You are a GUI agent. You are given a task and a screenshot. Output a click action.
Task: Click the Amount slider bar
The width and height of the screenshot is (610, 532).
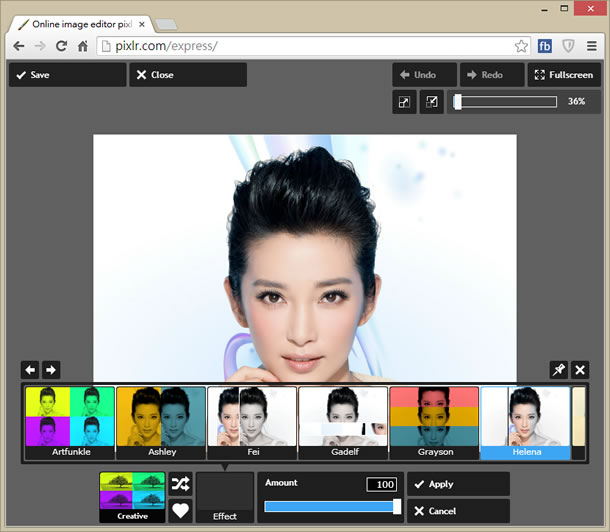tap(331, 507)
